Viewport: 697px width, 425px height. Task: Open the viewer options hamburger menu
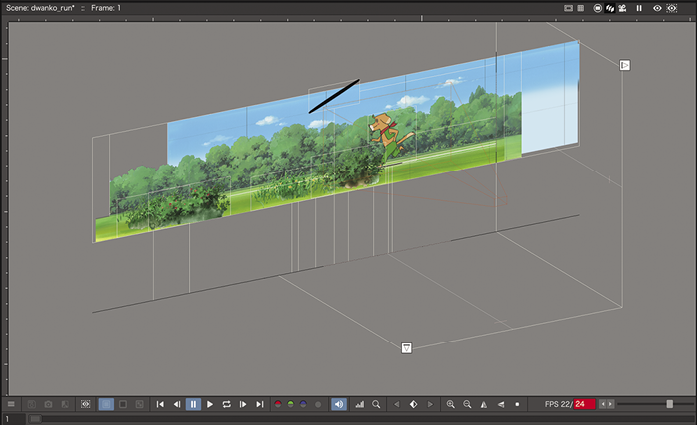[x=11, y=404]
